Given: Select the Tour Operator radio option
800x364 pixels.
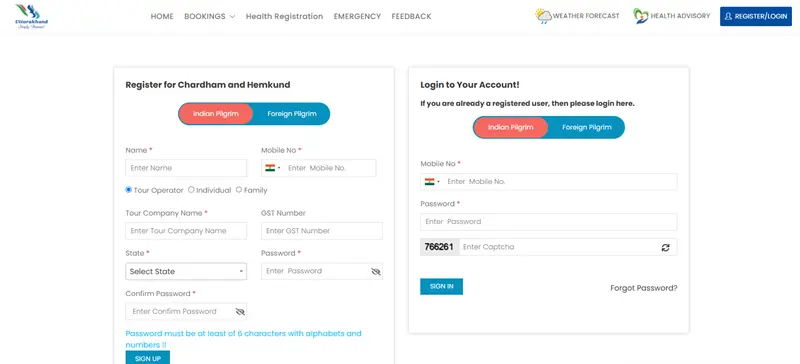Looking at the screenshot, I should [129, 189].
